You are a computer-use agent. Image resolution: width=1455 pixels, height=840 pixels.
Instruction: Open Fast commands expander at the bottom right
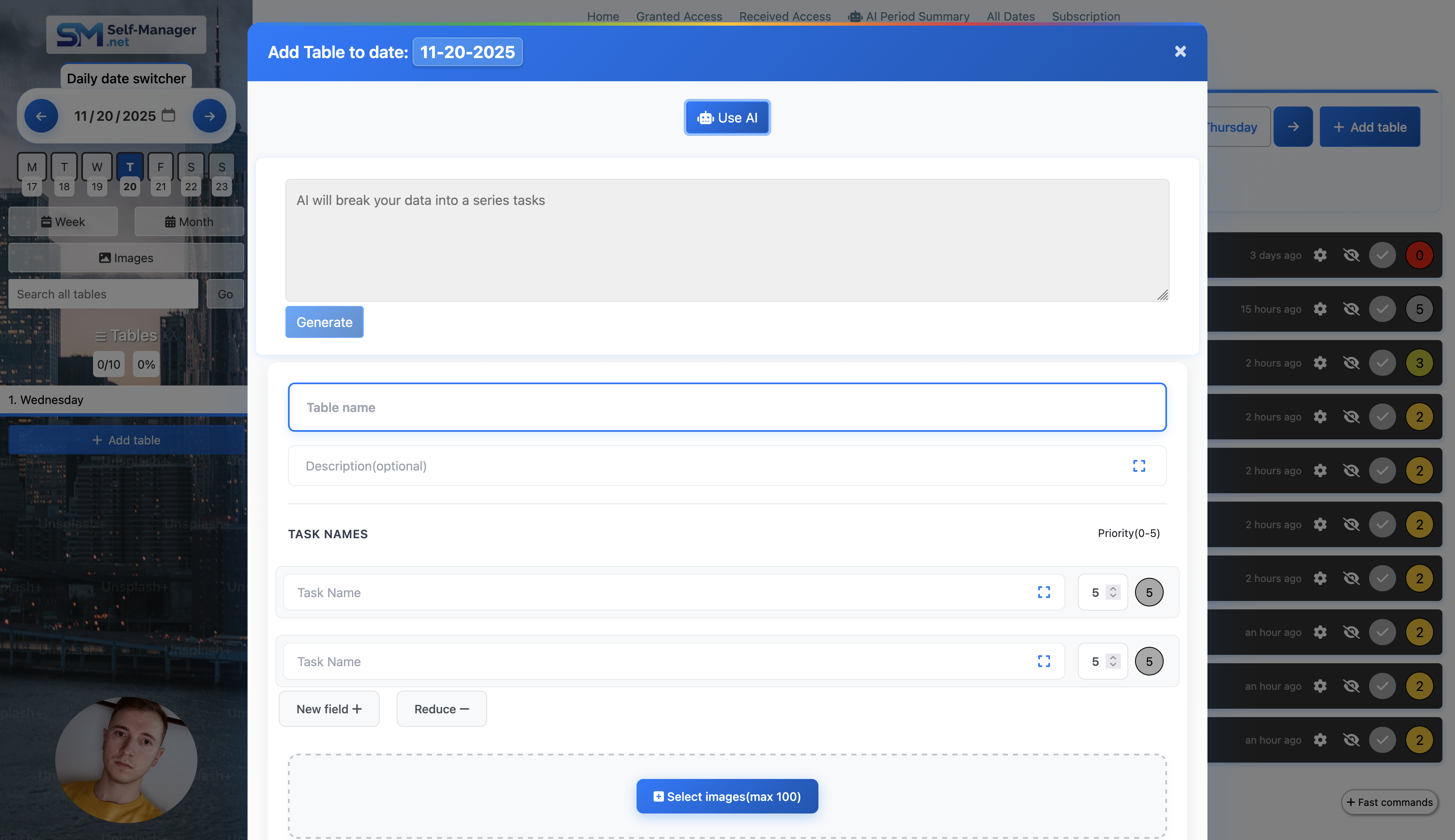pos(1389,802)
